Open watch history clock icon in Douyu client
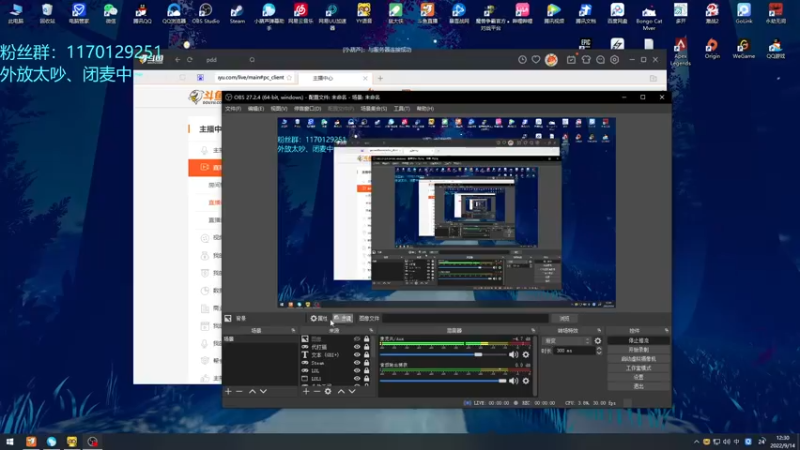Image resolution: width=800 pixels, height=450 pixels. (x=522, y=60)
